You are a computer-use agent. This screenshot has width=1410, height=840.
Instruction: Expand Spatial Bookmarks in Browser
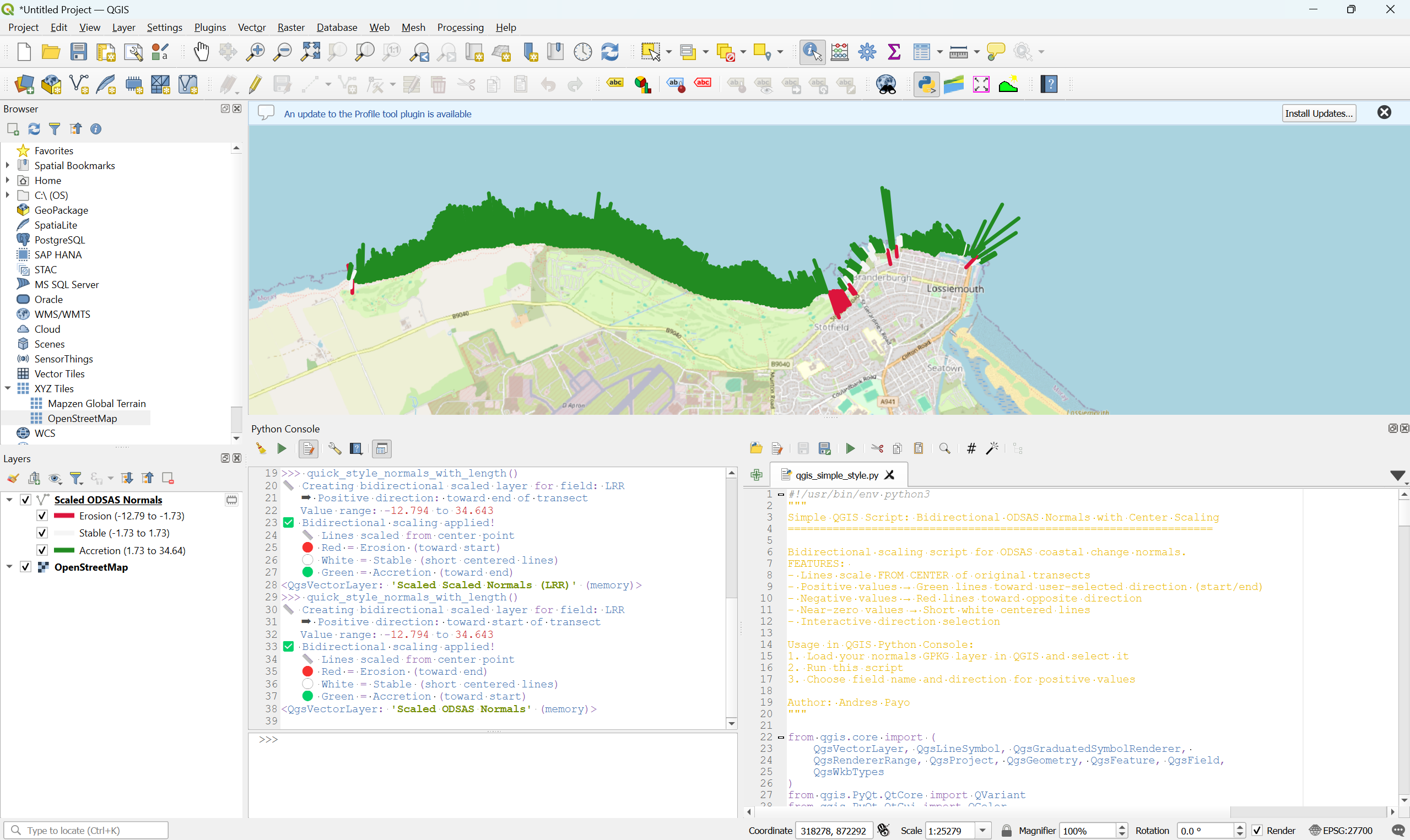tap(8, 165)
